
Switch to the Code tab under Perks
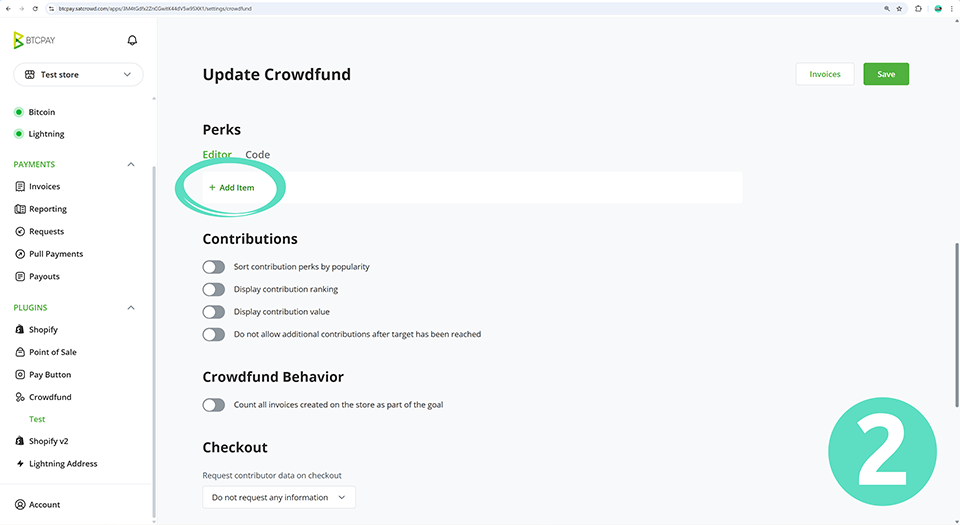257,155
